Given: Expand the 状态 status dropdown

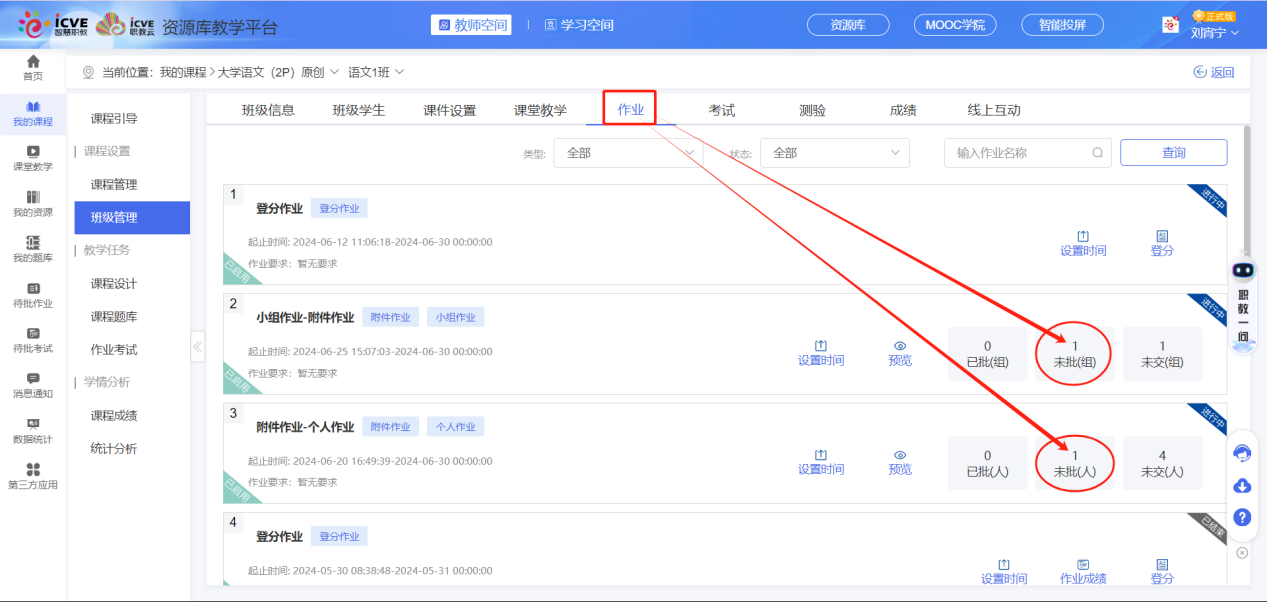Looking at the screenshot, I should [834, 153].
